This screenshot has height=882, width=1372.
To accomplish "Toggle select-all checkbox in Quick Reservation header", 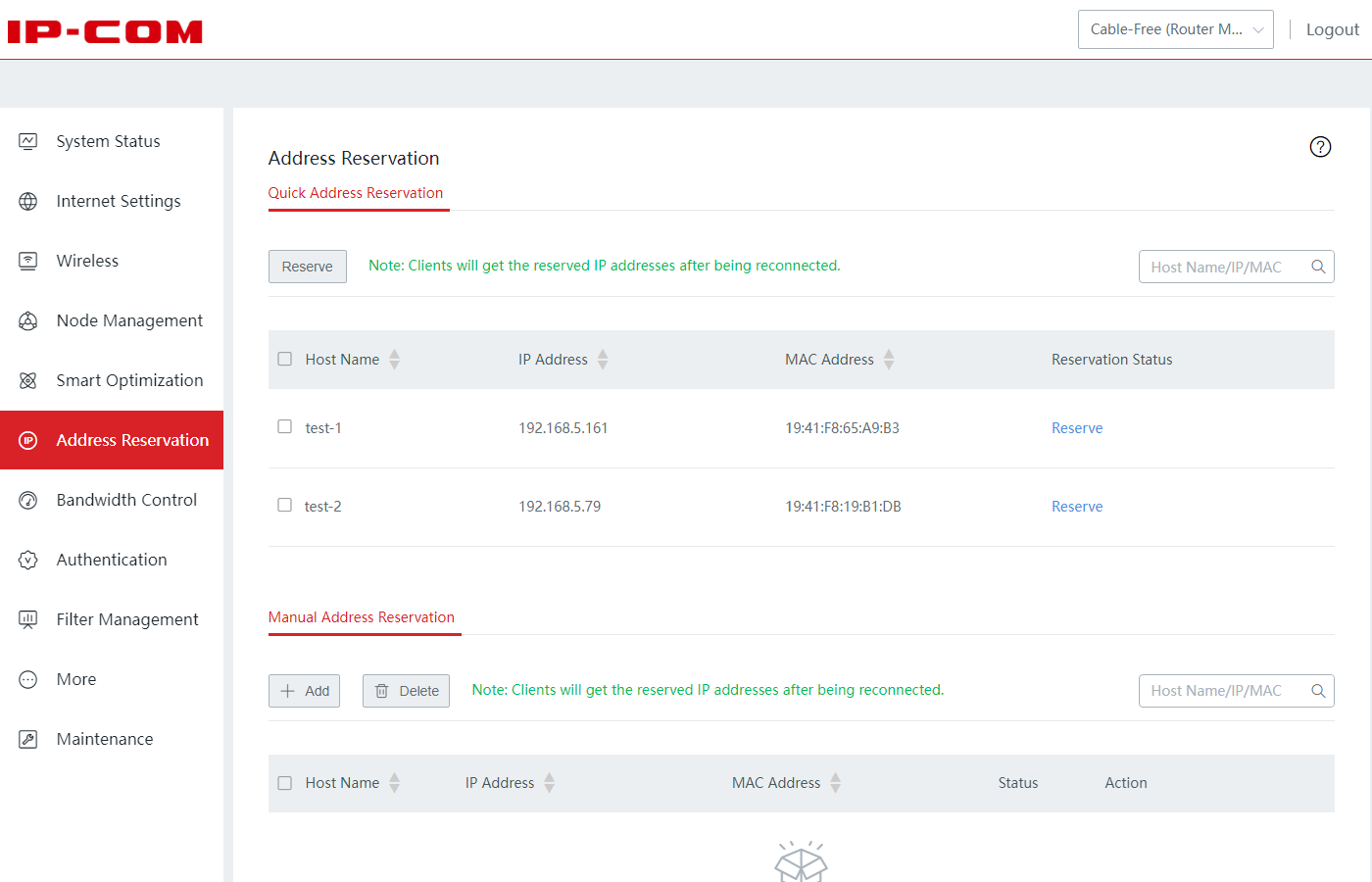I will point(285,359).
